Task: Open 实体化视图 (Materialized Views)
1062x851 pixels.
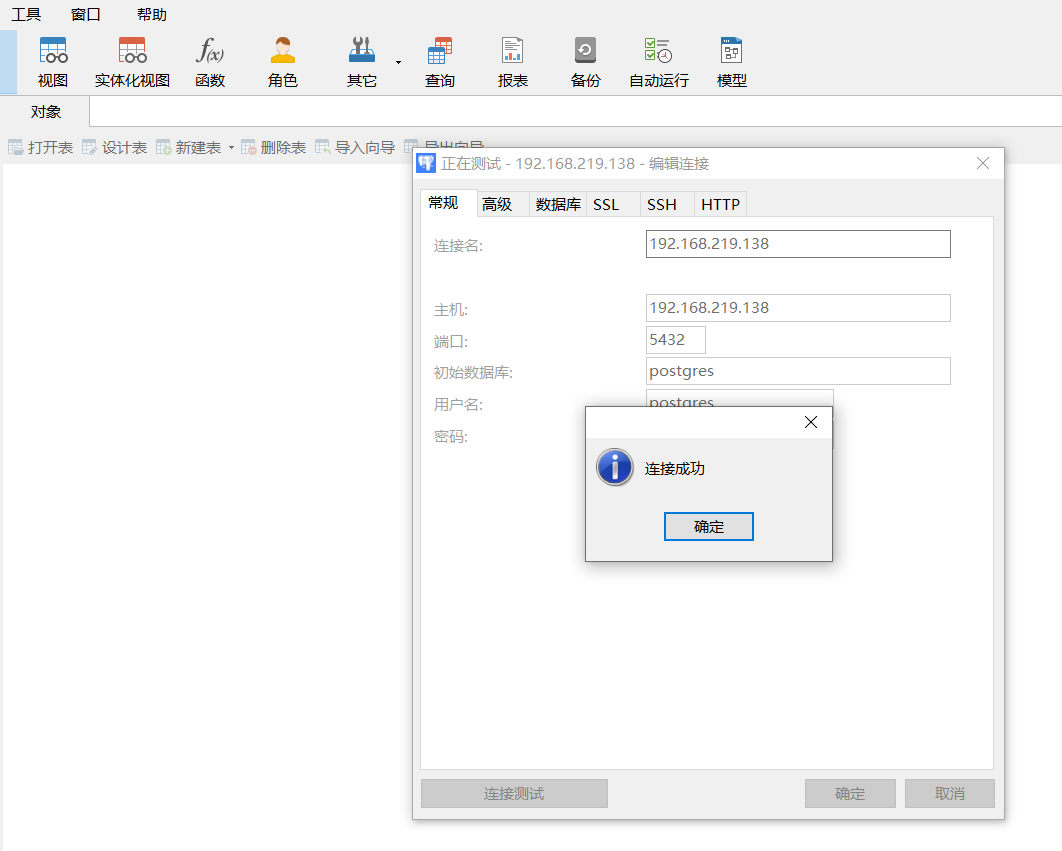Action: coord(131,60)
